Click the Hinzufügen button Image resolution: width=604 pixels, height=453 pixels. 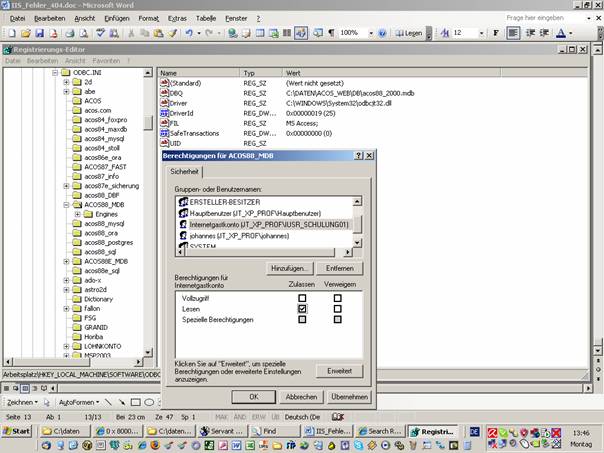pos(290,268)
